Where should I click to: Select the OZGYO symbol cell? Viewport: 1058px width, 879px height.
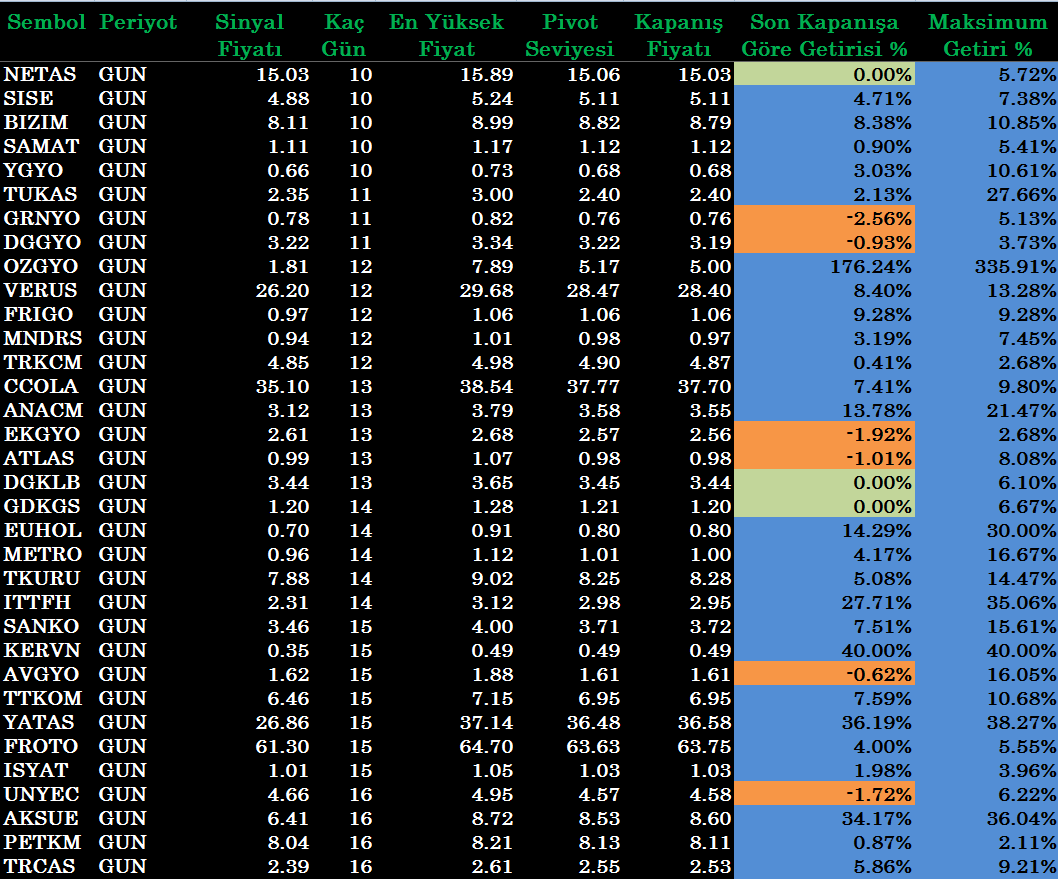[40, 266]
